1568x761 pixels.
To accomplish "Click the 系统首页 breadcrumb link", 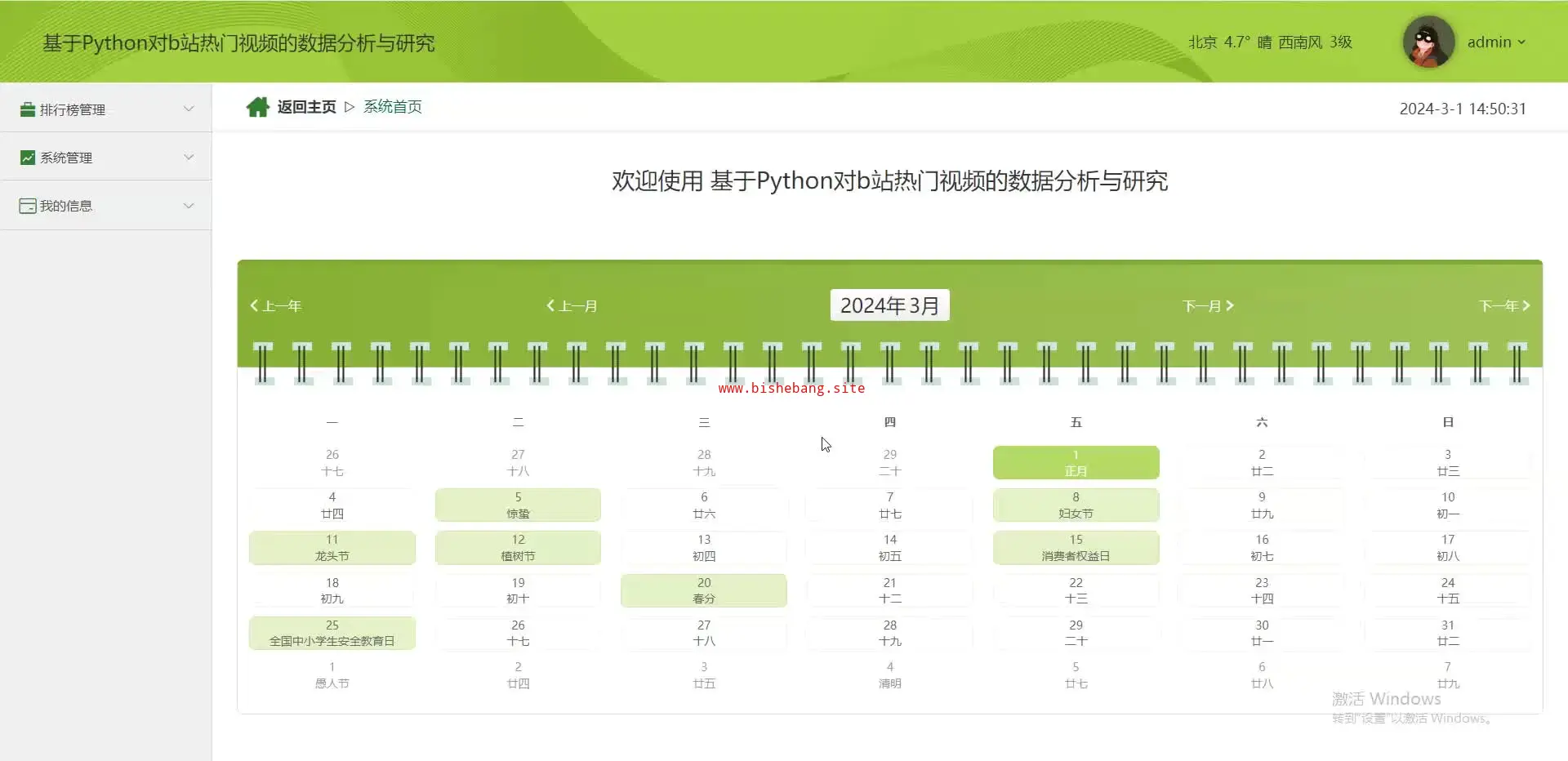I will click(x=393, y=107).
